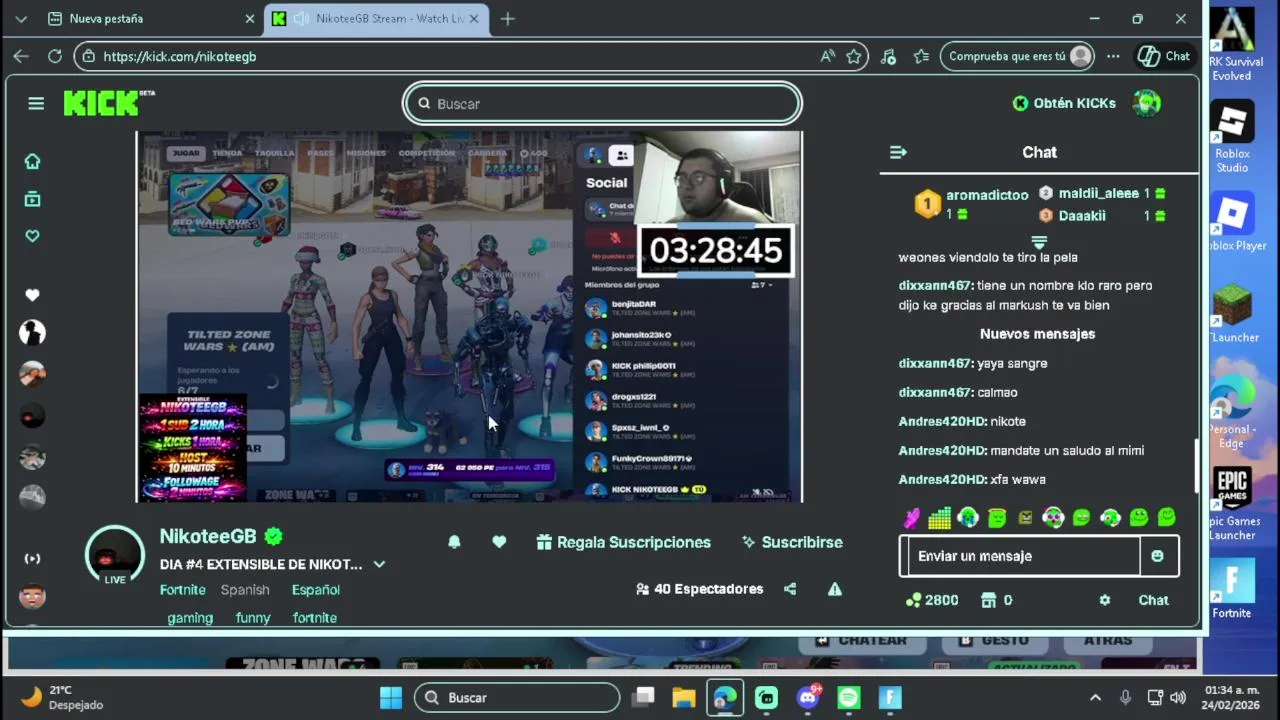The width and height of the screenshot is (1280, 720).
Task: Send message with the Chat button
Action: pos(1153,600)
